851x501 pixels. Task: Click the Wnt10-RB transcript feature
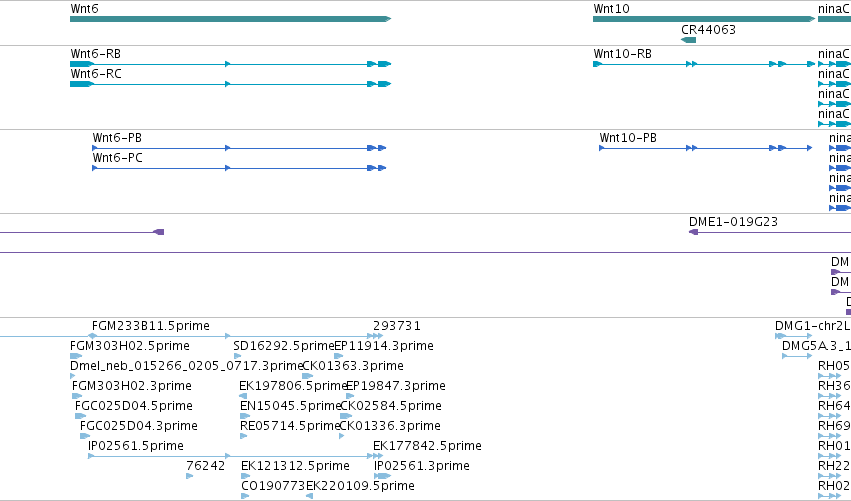[704, 64]
